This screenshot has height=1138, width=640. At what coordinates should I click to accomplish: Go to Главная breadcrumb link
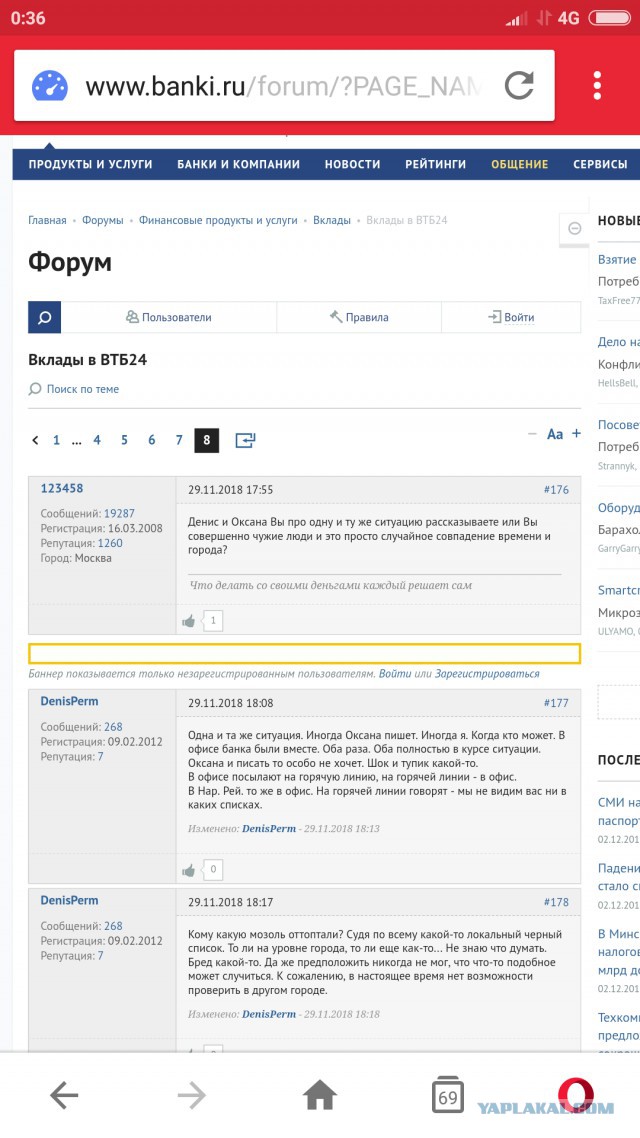click(x=47, y=220)
